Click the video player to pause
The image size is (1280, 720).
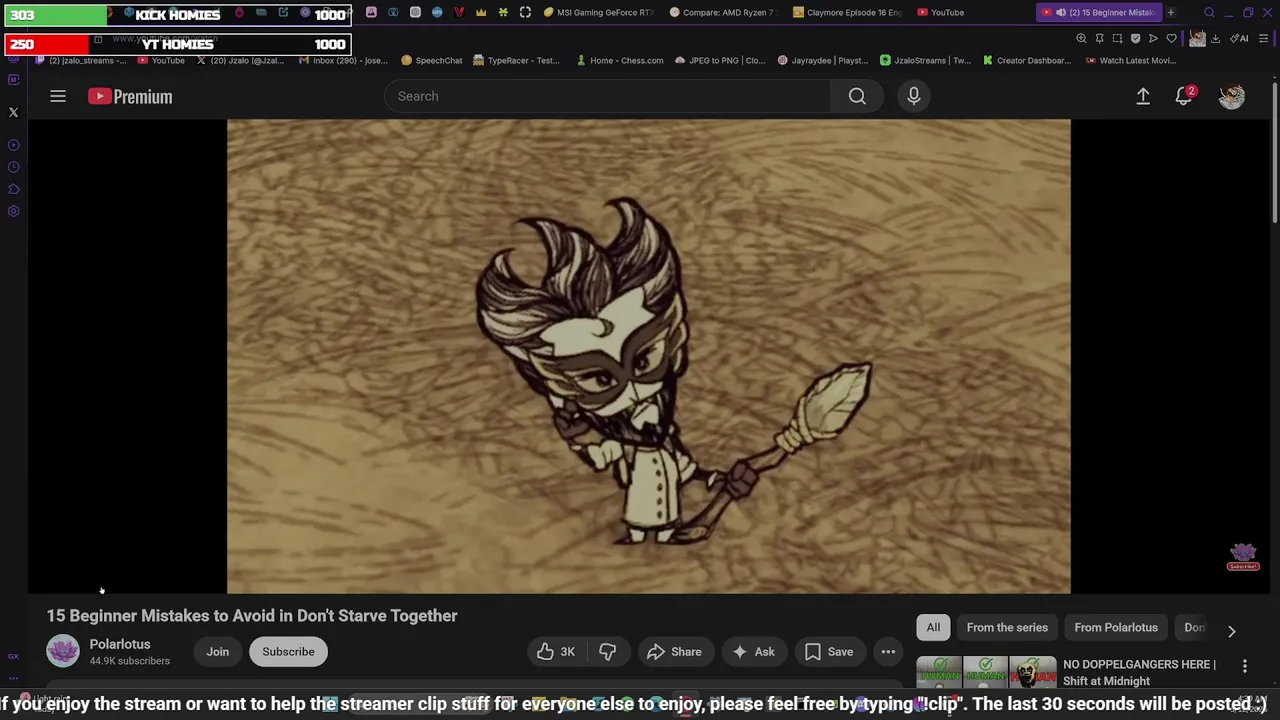pos(648,356)
